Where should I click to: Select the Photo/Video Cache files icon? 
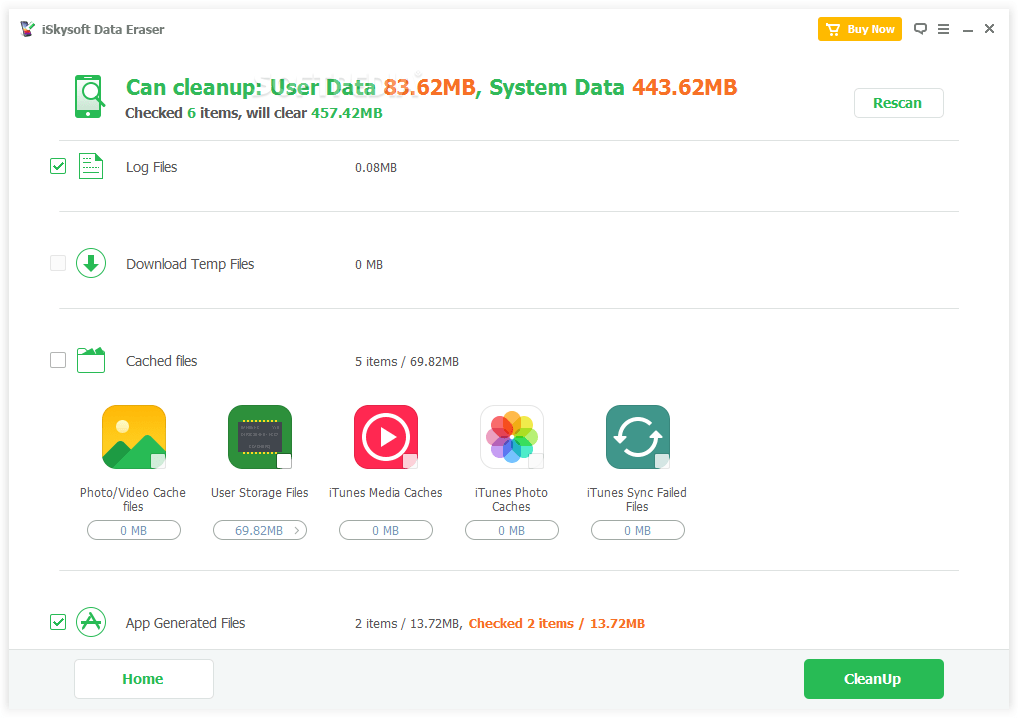133,437
